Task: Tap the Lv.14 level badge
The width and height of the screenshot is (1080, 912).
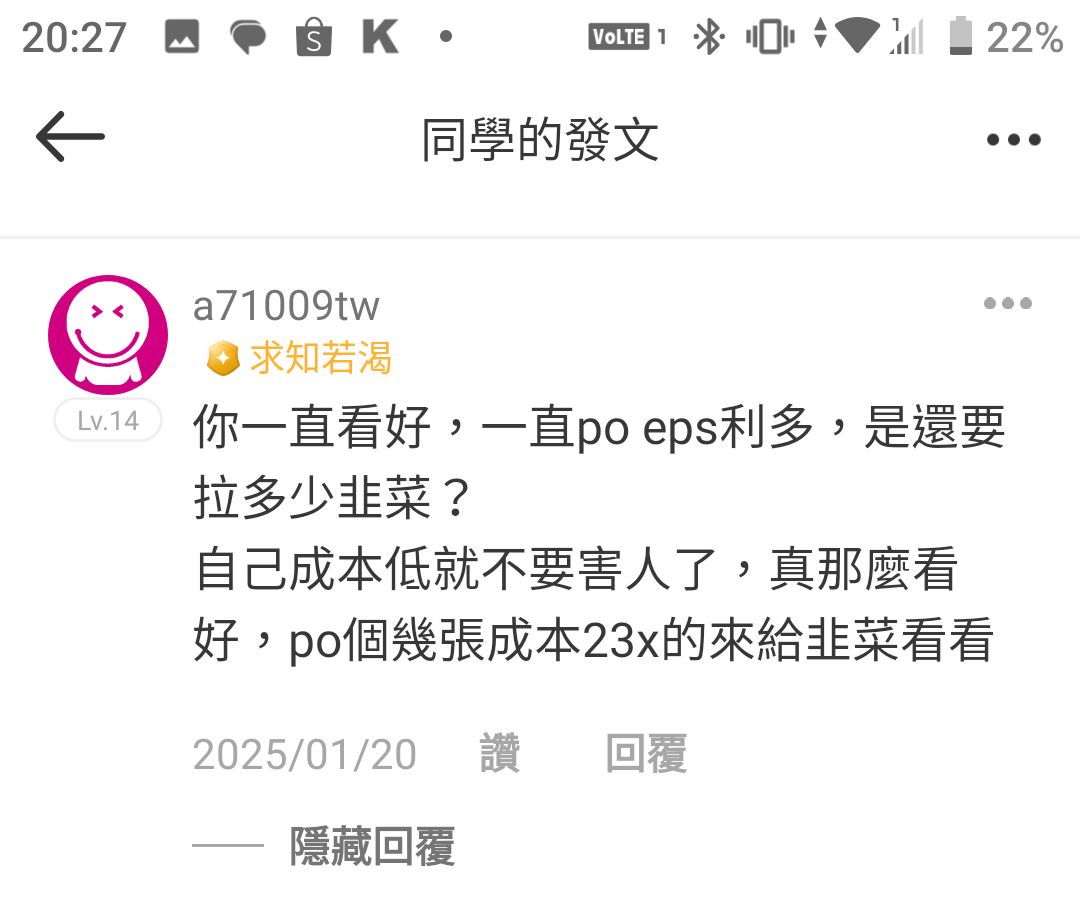Action: (x=108, y=420)
